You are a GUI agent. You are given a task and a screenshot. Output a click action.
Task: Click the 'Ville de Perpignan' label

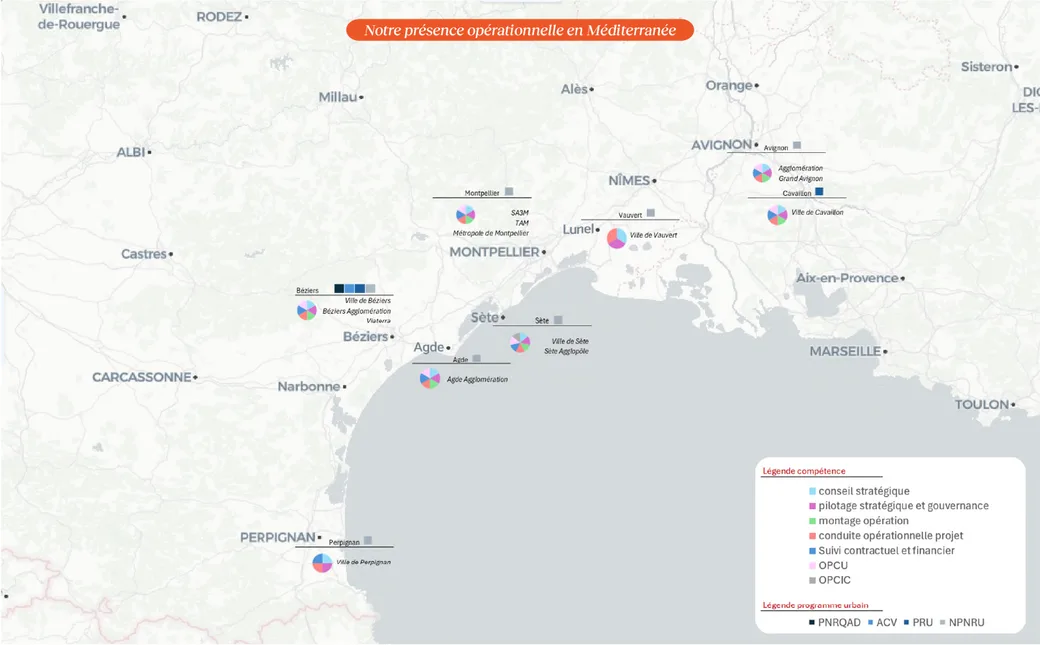(x=363, y=562)
